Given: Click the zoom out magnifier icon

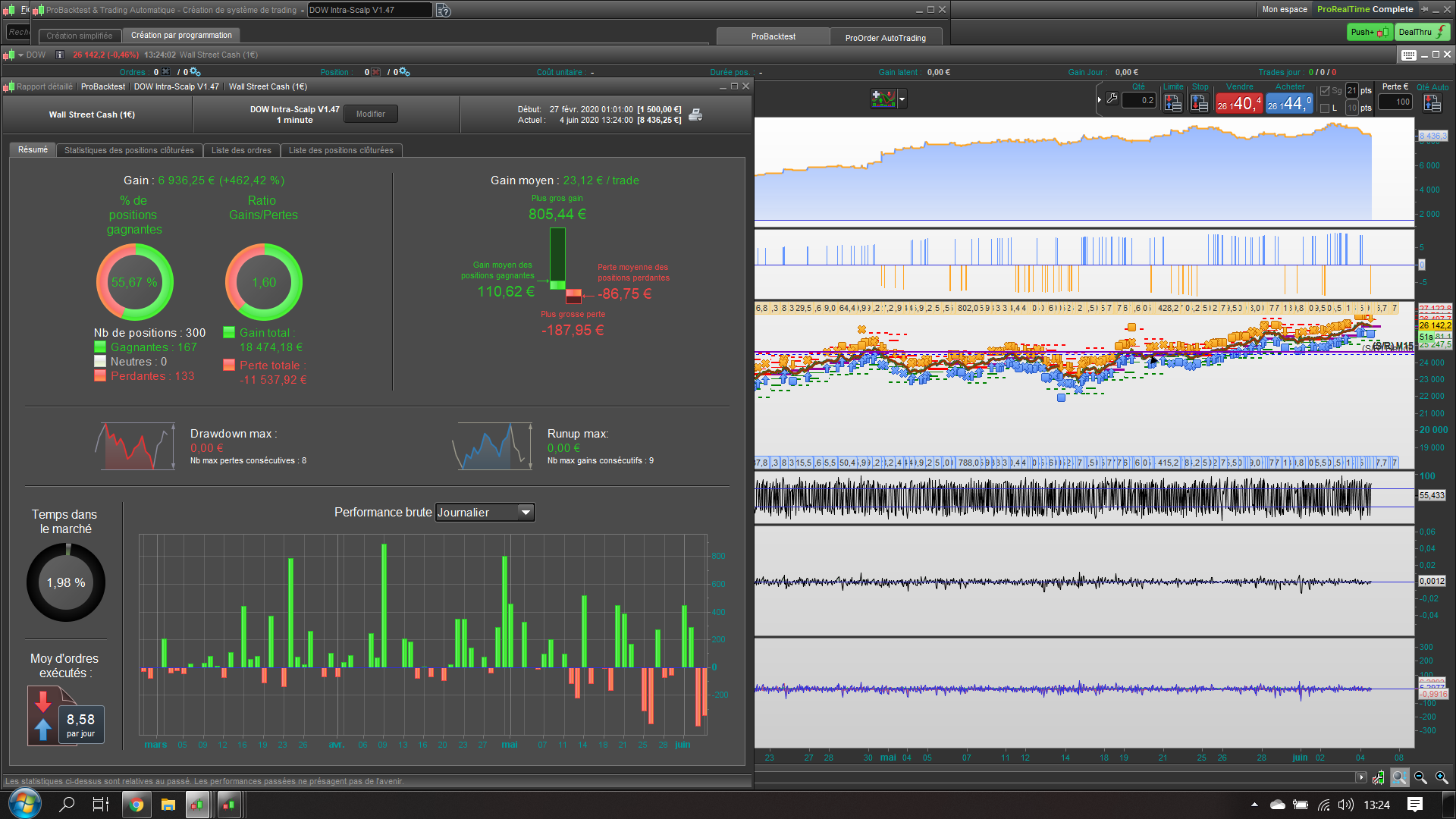Looking at the screenshot, I should pos(1420,778).
